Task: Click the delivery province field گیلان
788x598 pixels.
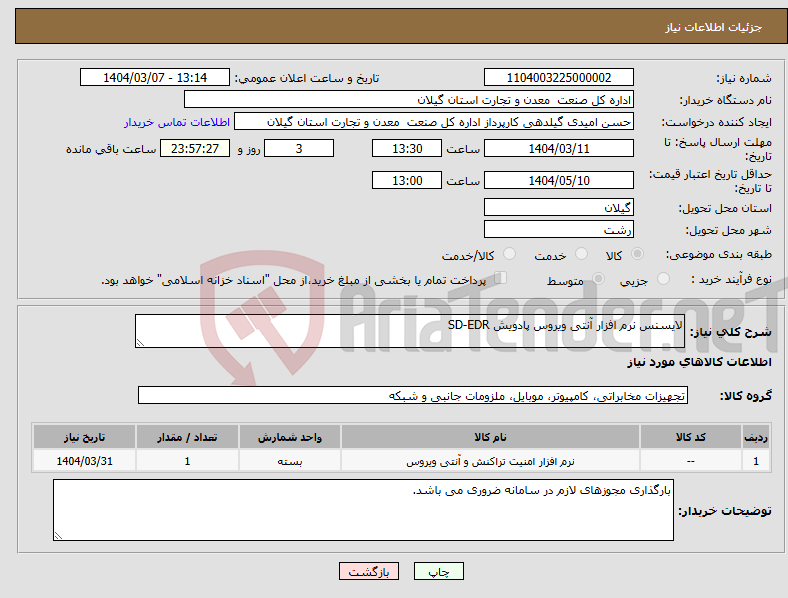Action: (559, 208)
